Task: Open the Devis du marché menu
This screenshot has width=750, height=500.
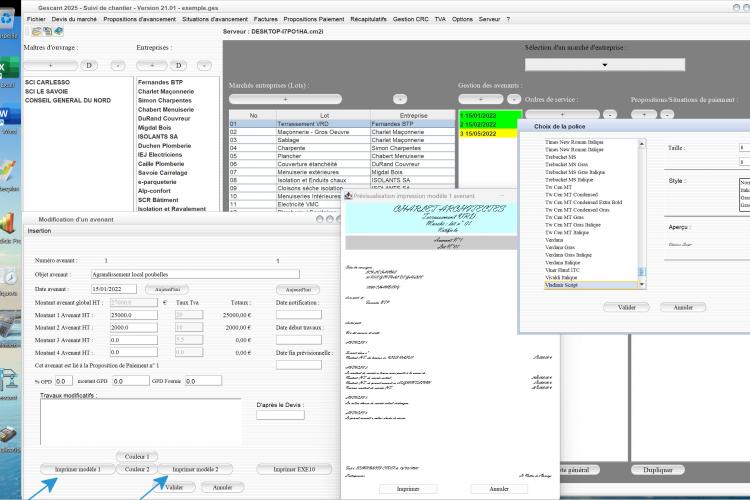Action: 74,19
